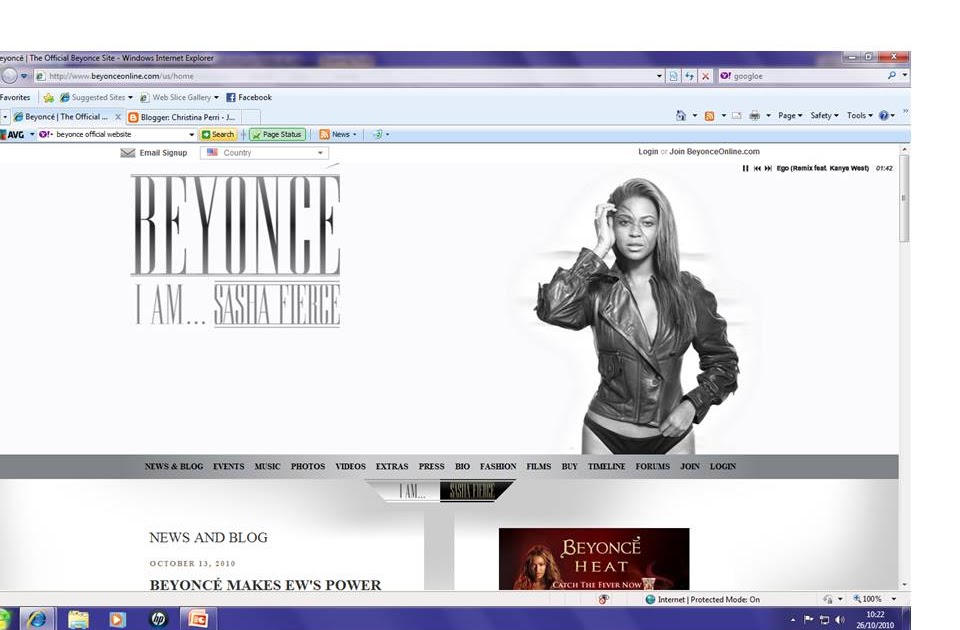960x630 pixels.
Task: Skip to previous track in music player
Action: (x=757, y=168)
